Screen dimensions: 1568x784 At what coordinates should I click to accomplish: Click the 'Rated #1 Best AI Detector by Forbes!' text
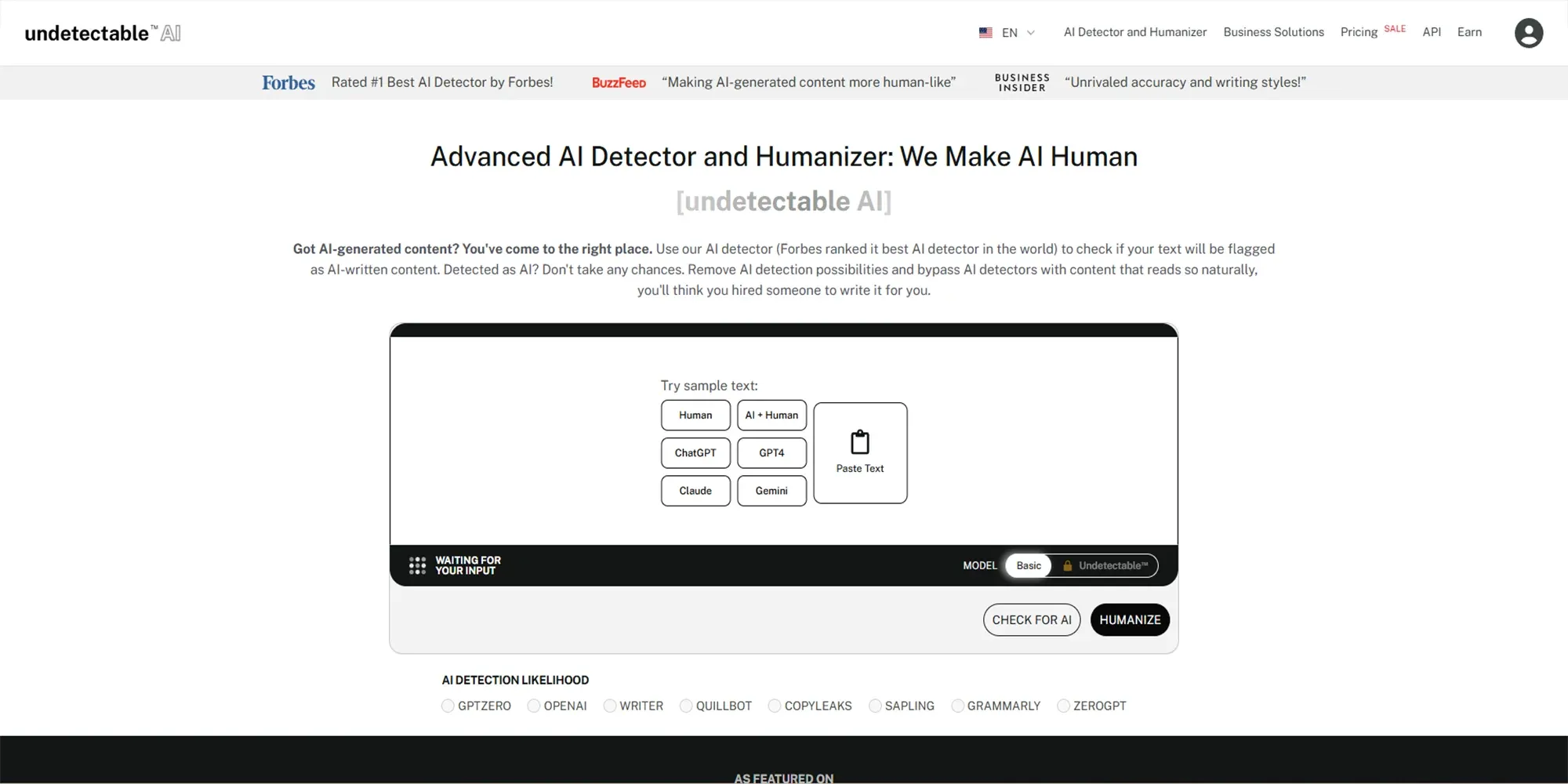pos(442,82)
